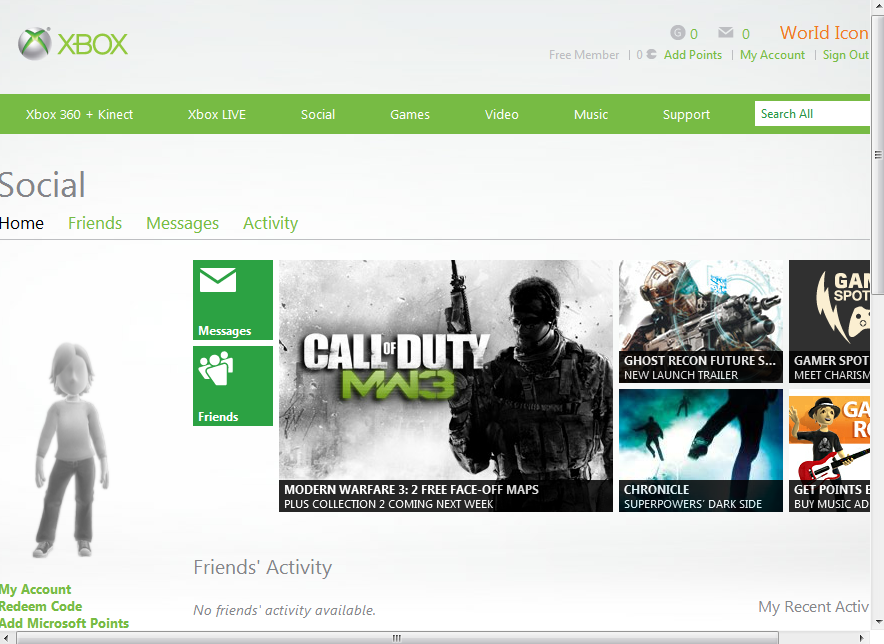Viewport: 884px width, 644px height.
Task: Open the Gamer Spotlight tile
Action: pyautogui.click(x=829, y=321)
